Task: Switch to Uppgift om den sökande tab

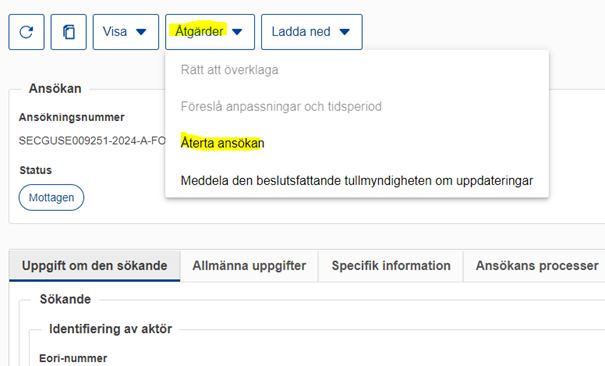Action: coord(95,266)
